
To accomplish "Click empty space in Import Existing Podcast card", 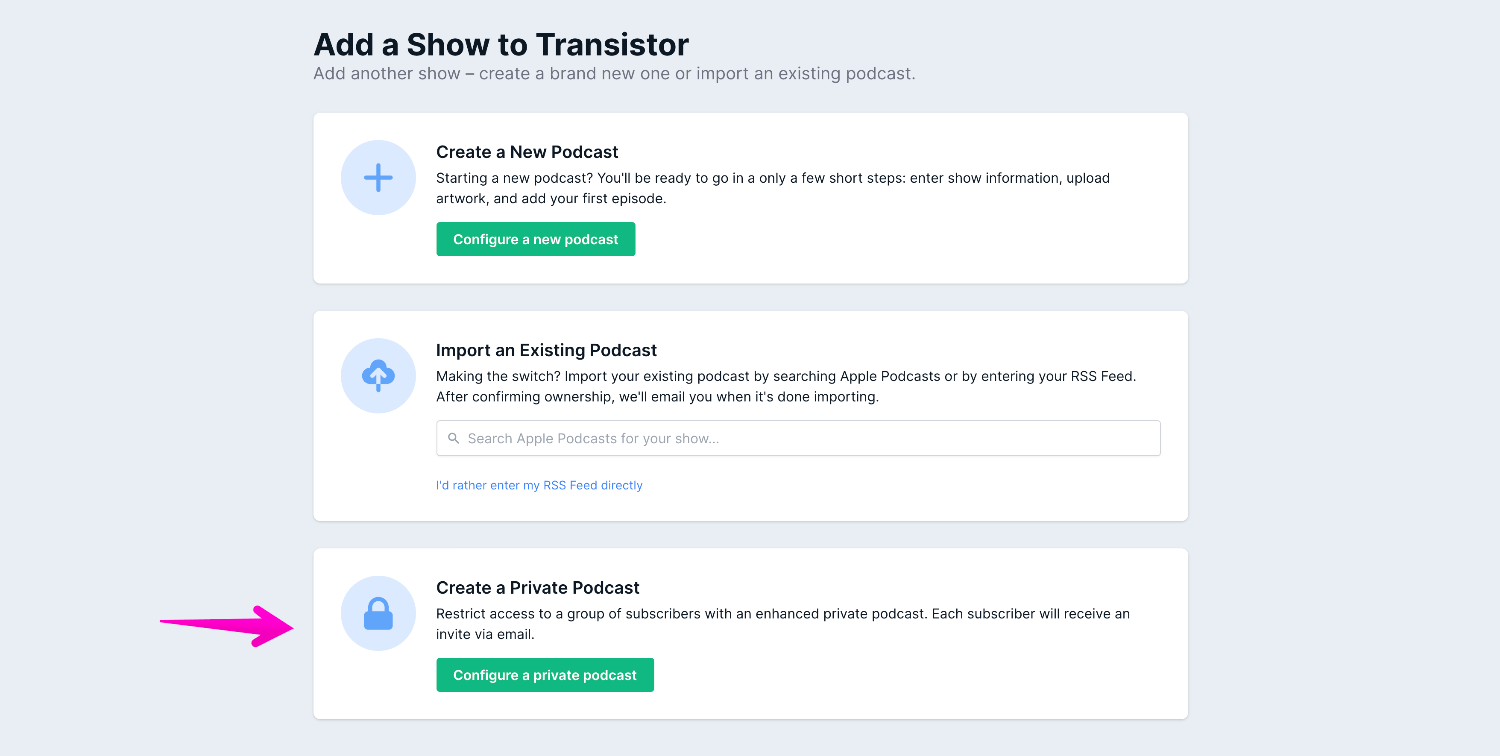I will pos(900,490).
